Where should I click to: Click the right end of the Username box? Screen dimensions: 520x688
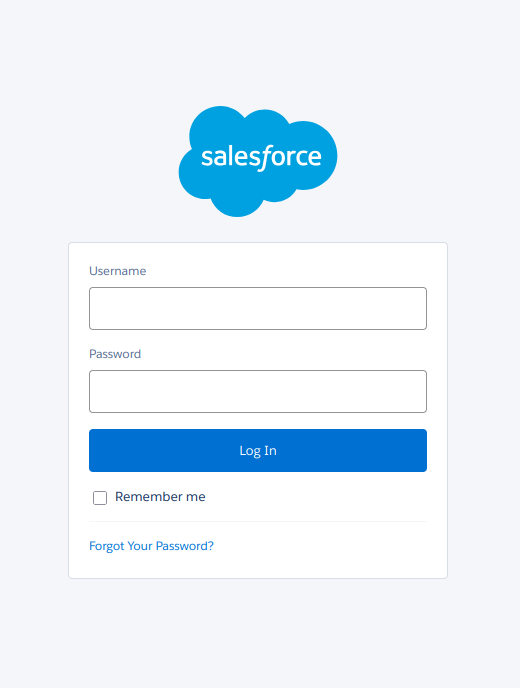click(419, 308)
